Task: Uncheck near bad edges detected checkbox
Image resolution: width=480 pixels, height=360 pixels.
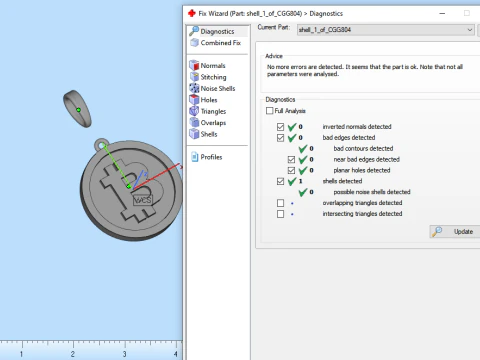Action: coord(291,159)
